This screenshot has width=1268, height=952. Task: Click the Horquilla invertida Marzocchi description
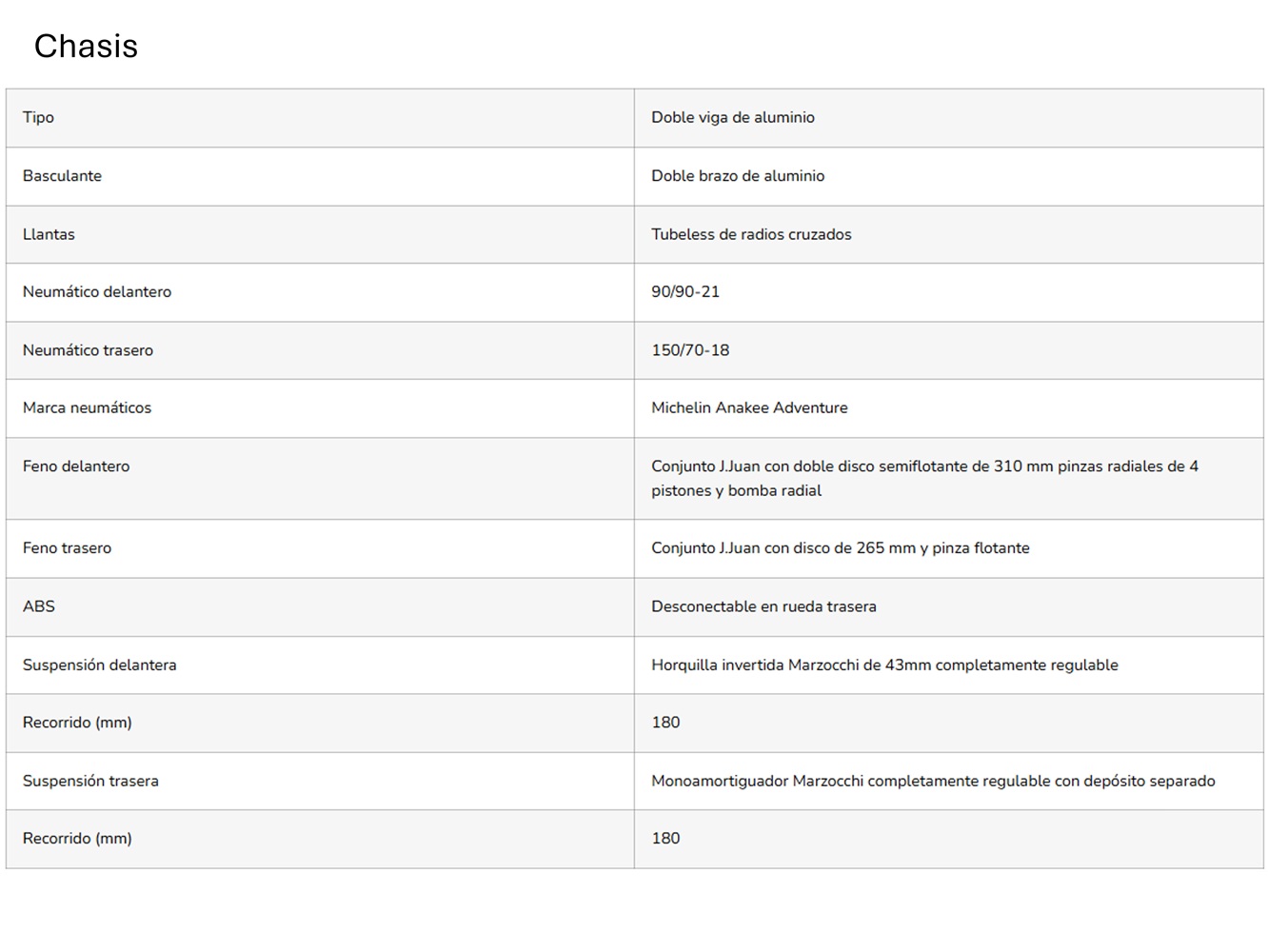click(x=884, y=664)
